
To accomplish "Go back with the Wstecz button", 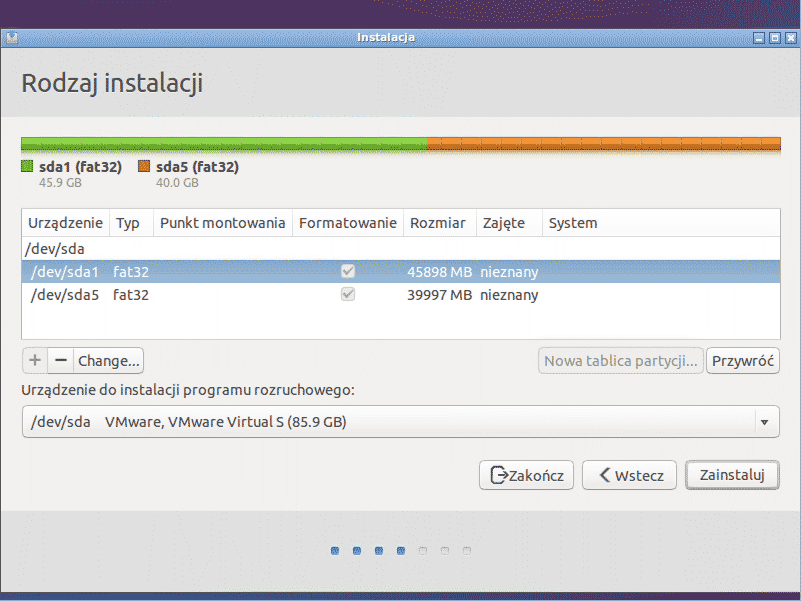I will 630,475.
